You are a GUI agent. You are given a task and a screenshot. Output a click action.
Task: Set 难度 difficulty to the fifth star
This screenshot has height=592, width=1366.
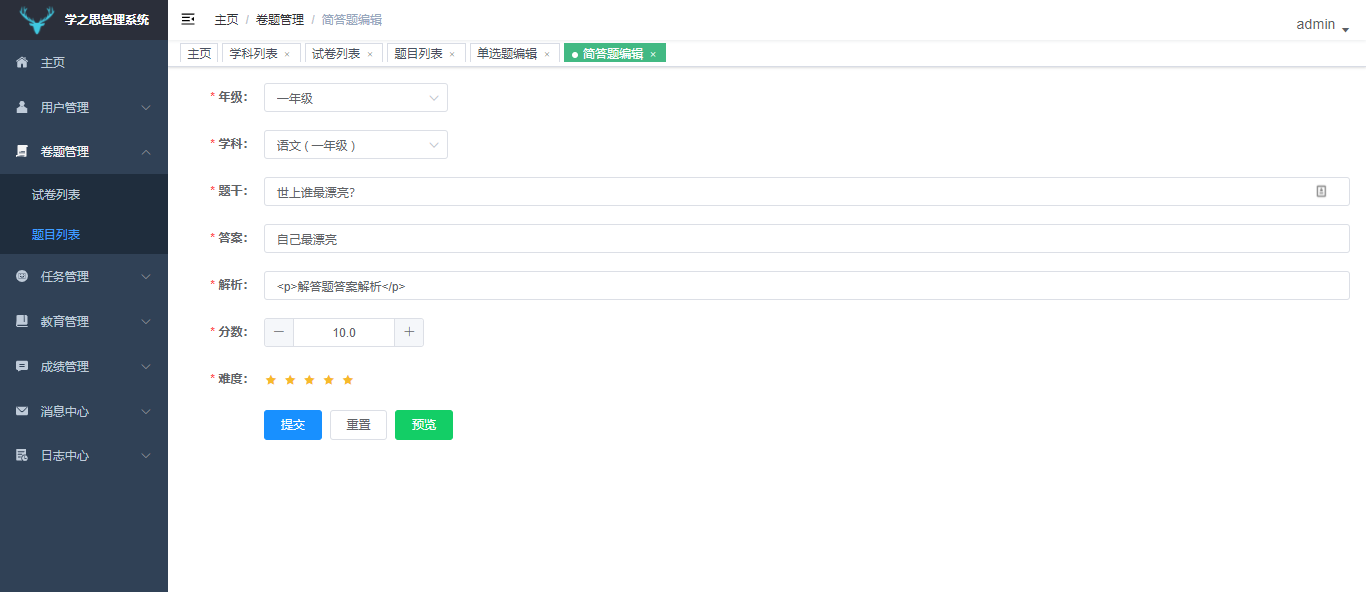pyautogui.click(x=348, y=379)
